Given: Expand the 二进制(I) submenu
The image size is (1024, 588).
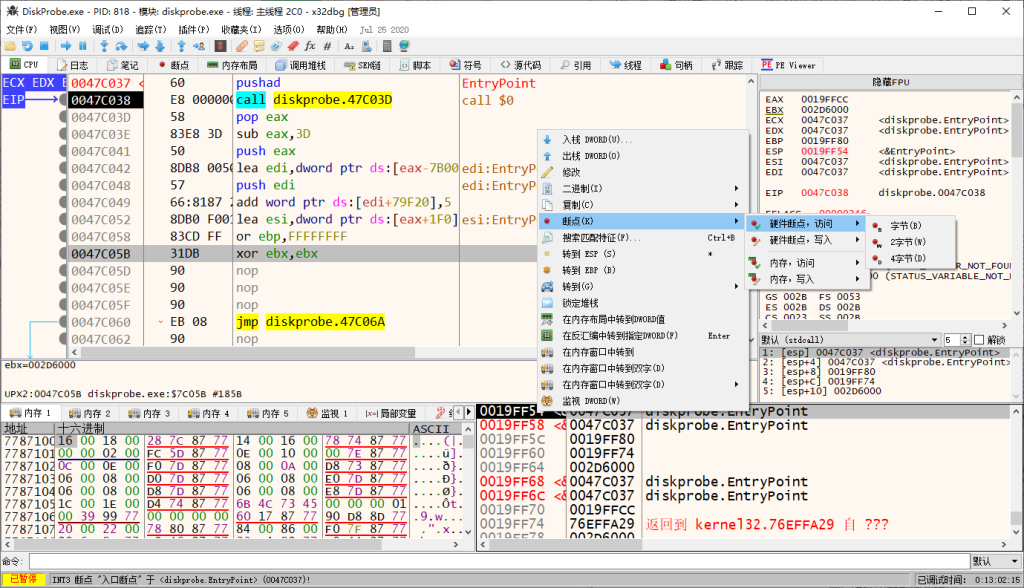Looking at the screenshot, I should pos(642,188).
